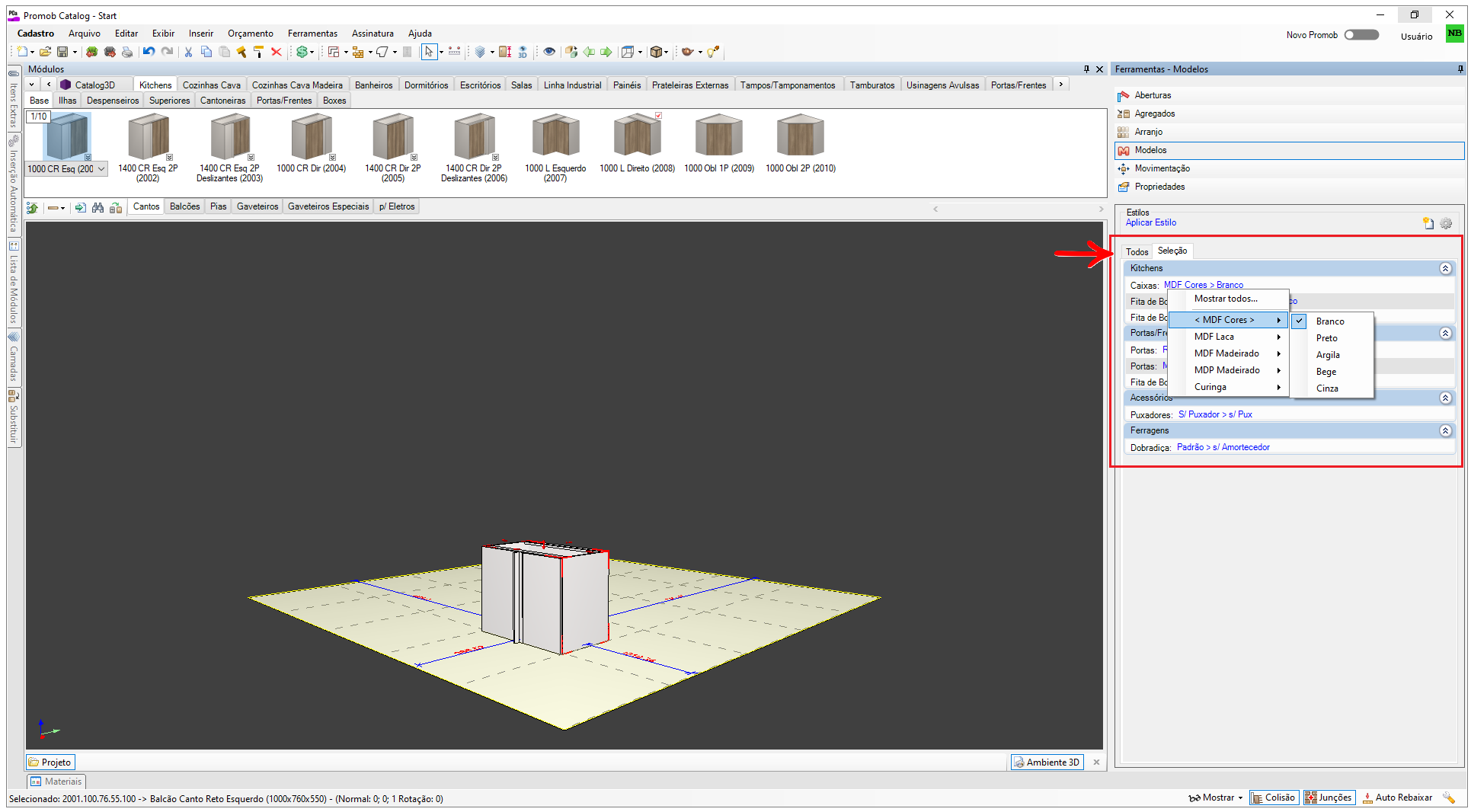Screen dimensions: 1471x812
Task: Click the Padrão > s/ Amortecedor hinge link
Action: click(x=1223, y=448)
